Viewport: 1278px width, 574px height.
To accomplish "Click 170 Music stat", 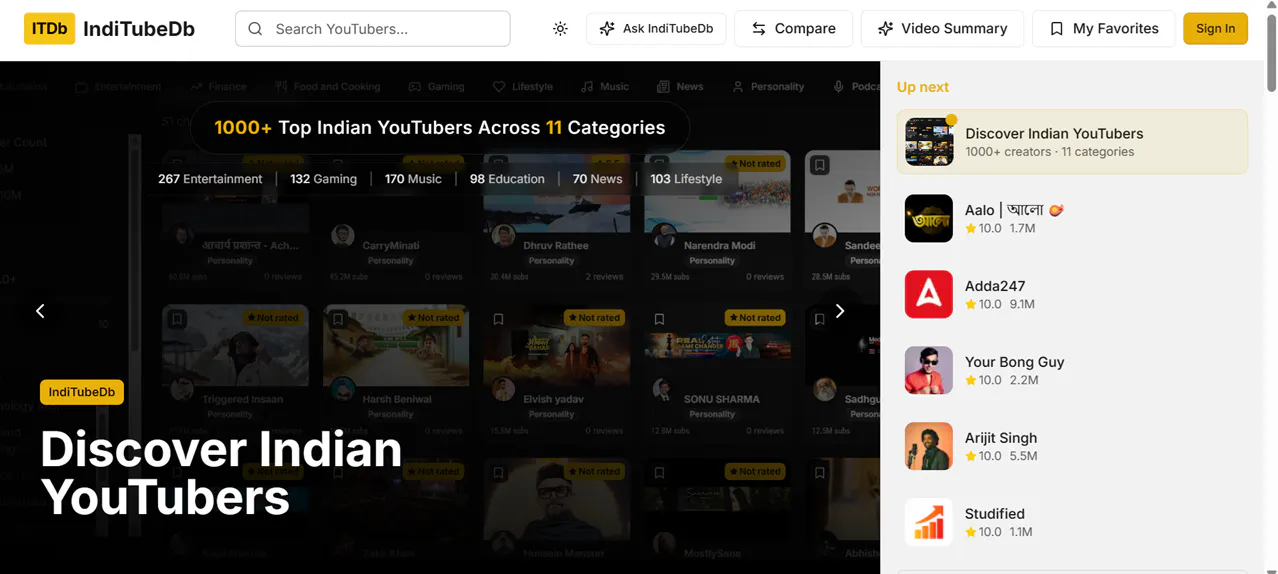I will tap(413, 179).
